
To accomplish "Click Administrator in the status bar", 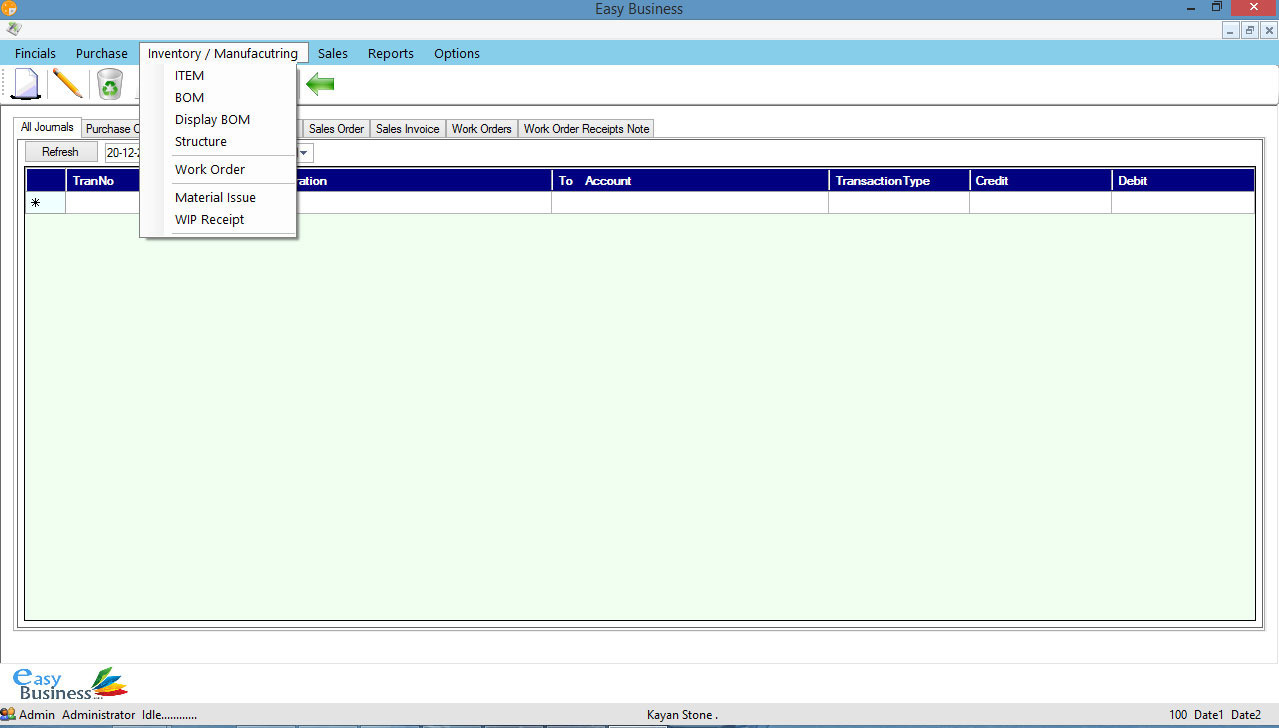I will tap(98, 715).
